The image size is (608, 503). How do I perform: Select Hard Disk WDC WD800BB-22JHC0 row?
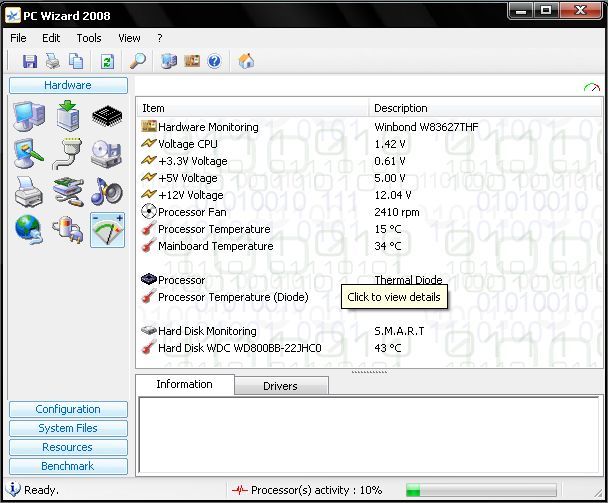tap(369, 348)
